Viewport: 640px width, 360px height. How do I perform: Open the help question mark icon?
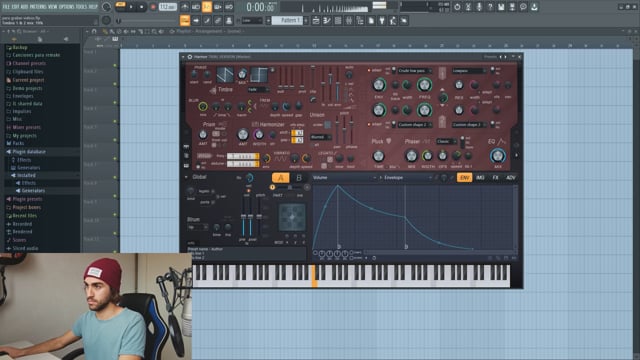tap(490, 7)
